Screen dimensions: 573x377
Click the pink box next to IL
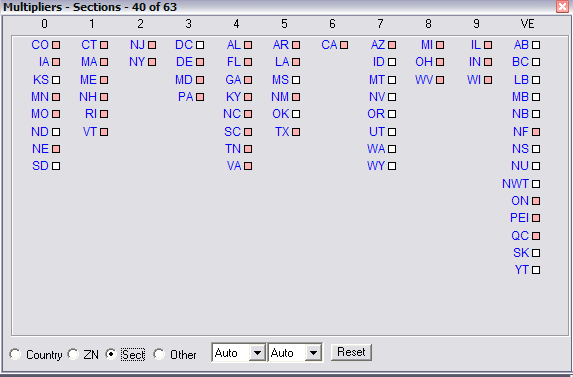pos(488,45)
